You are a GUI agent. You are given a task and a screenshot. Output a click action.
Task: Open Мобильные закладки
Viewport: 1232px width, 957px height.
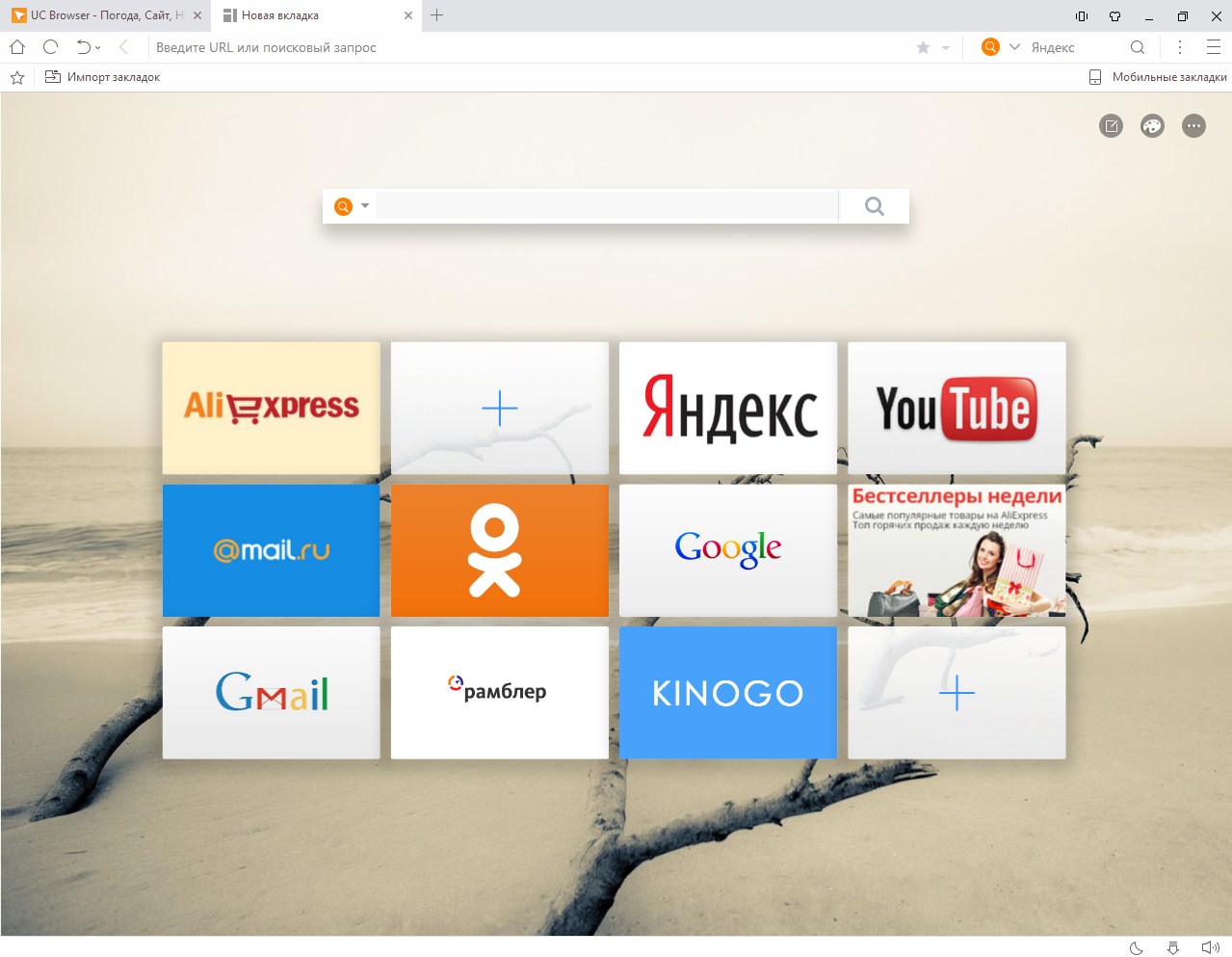point(1158,77)
